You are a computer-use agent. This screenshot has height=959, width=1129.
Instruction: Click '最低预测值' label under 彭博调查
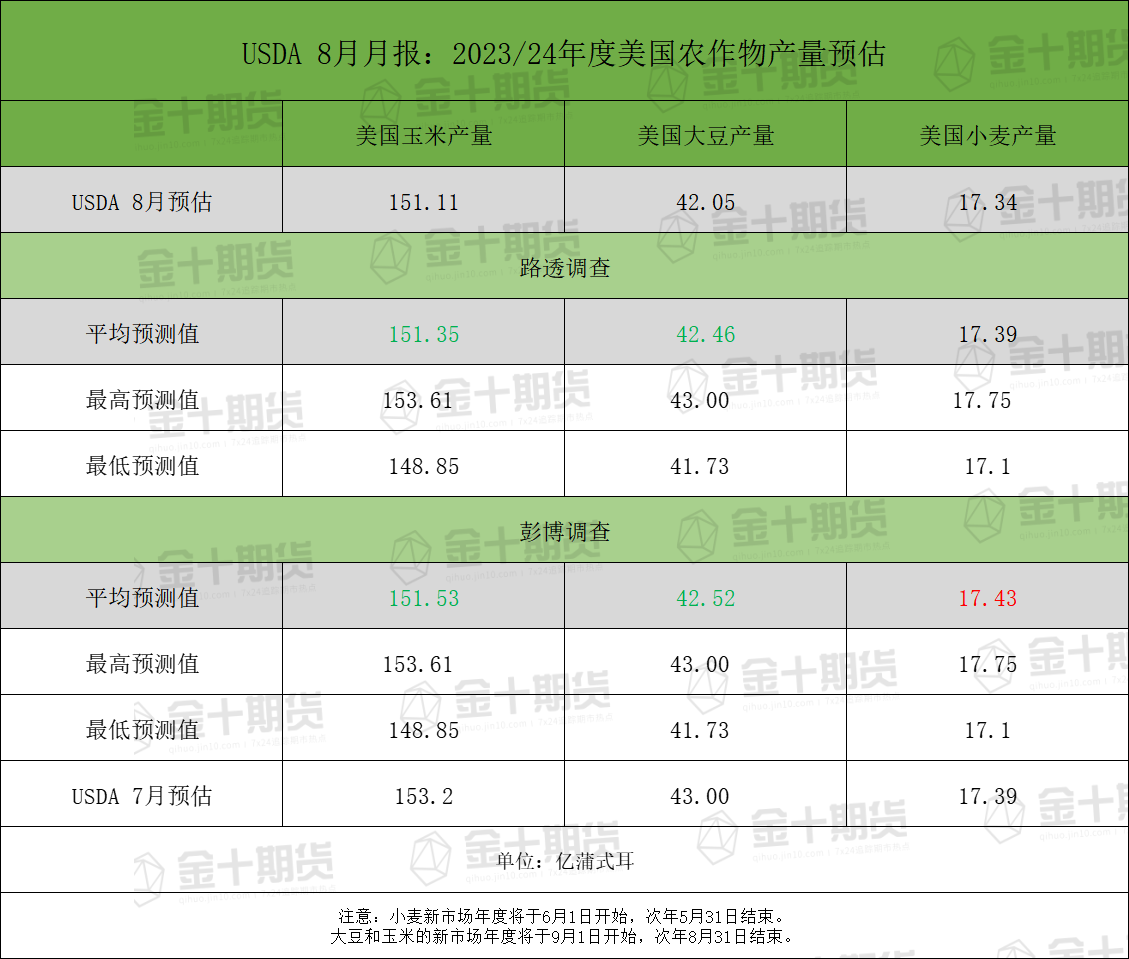click(142, 730)
